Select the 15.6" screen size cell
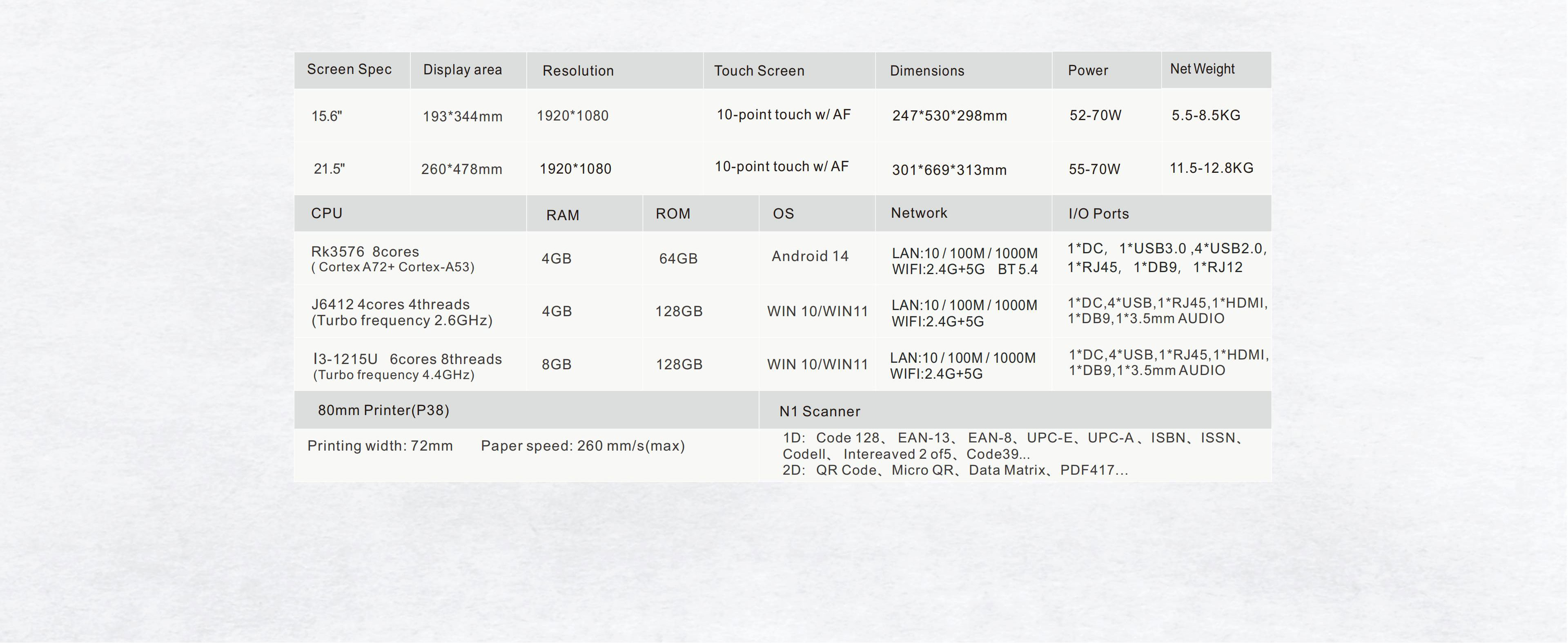Viewport: 1568px width, 643px height. coord(327,116)
